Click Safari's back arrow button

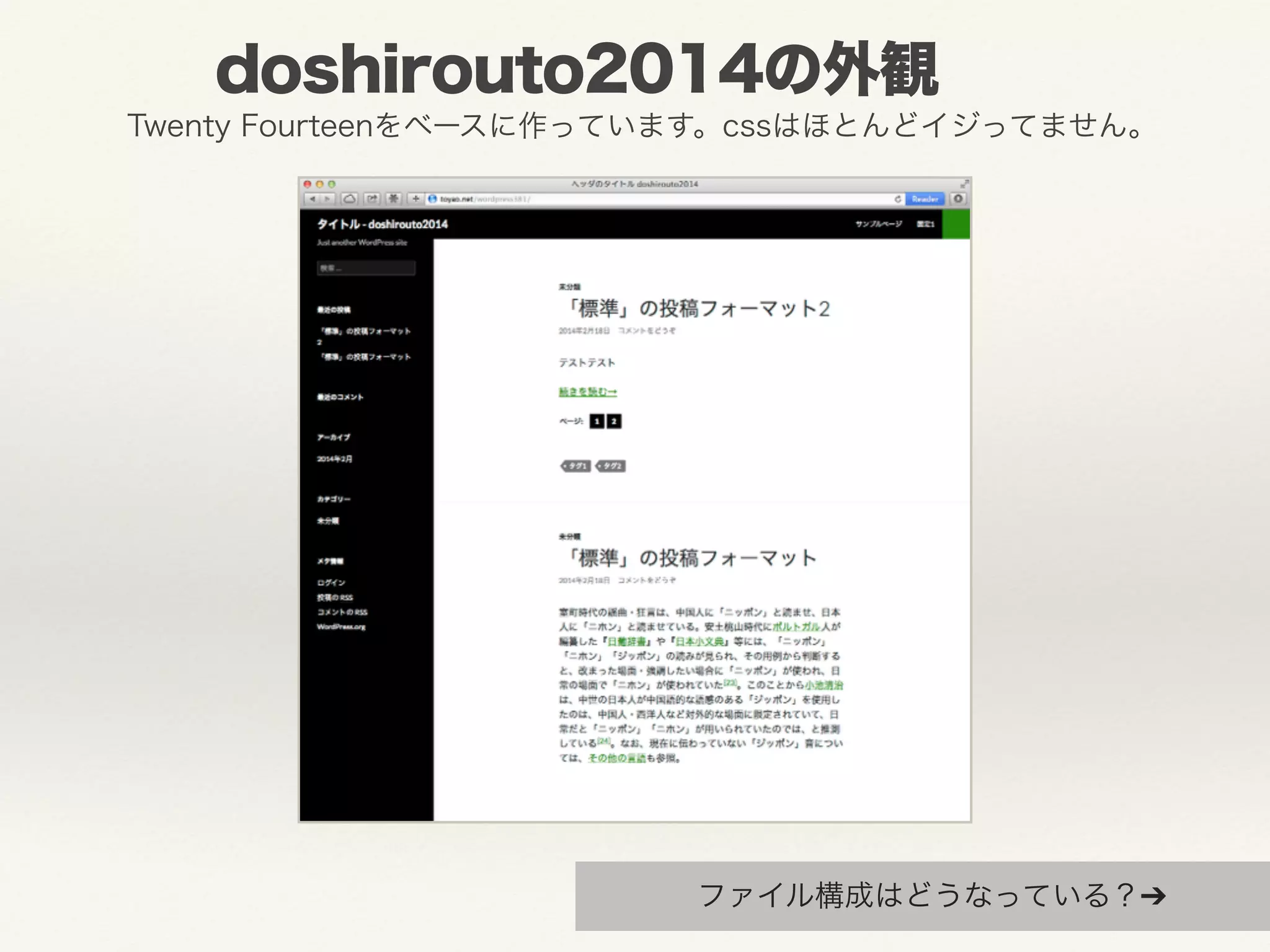pyautogui.click(x=312, y=199)
